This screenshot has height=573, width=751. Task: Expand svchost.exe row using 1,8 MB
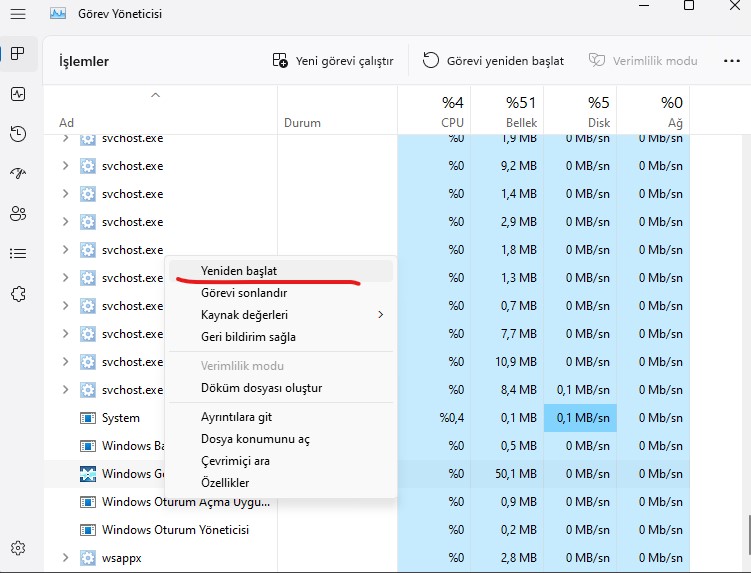click(66, 250)
